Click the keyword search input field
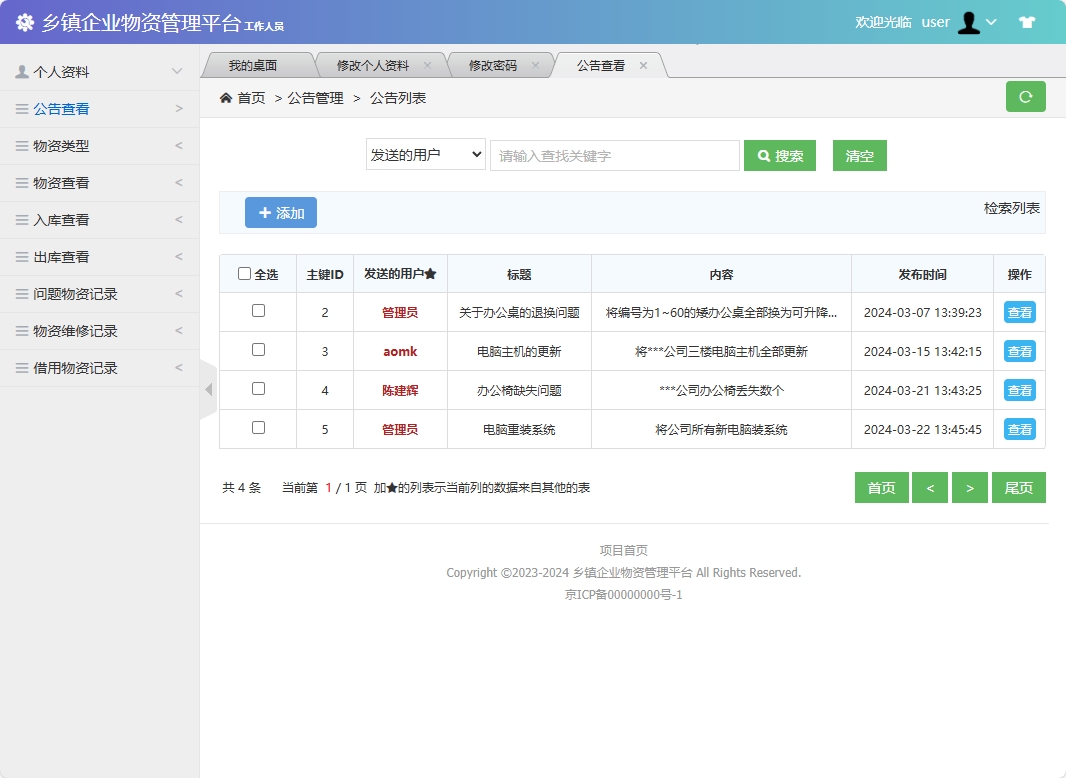1066x778 pixels. point(614,155)
